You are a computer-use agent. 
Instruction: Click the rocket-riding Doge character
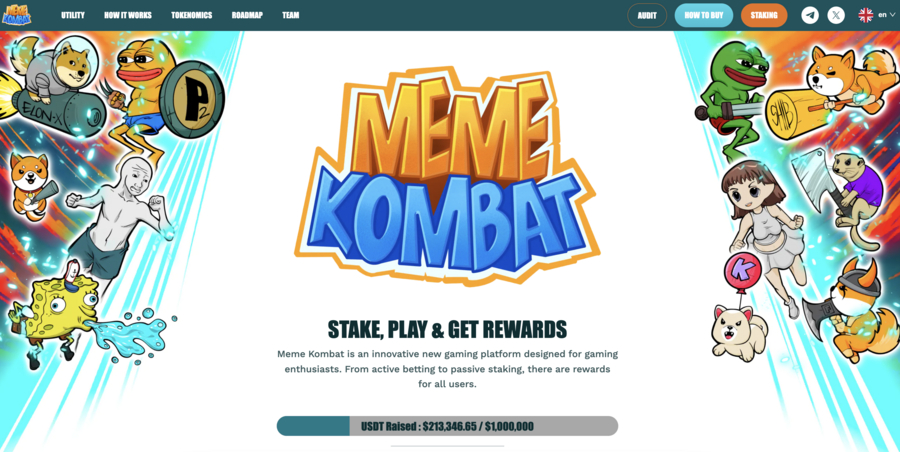(x=55, y=86)
